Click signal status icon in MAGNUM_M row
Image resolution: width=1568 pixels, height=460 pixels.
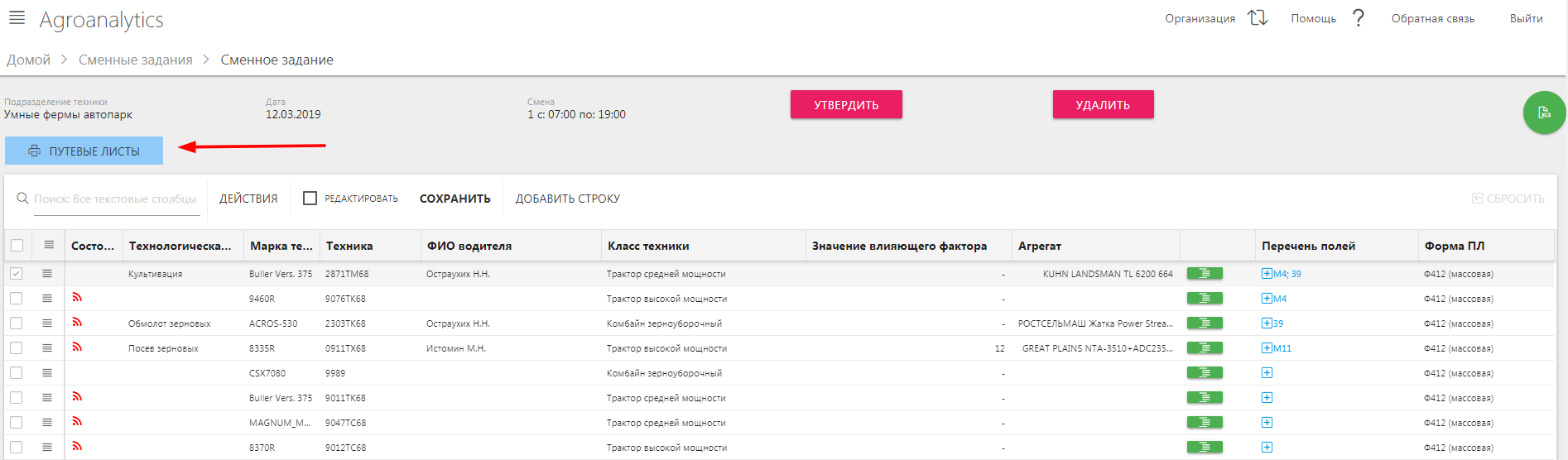pos(77,421)
